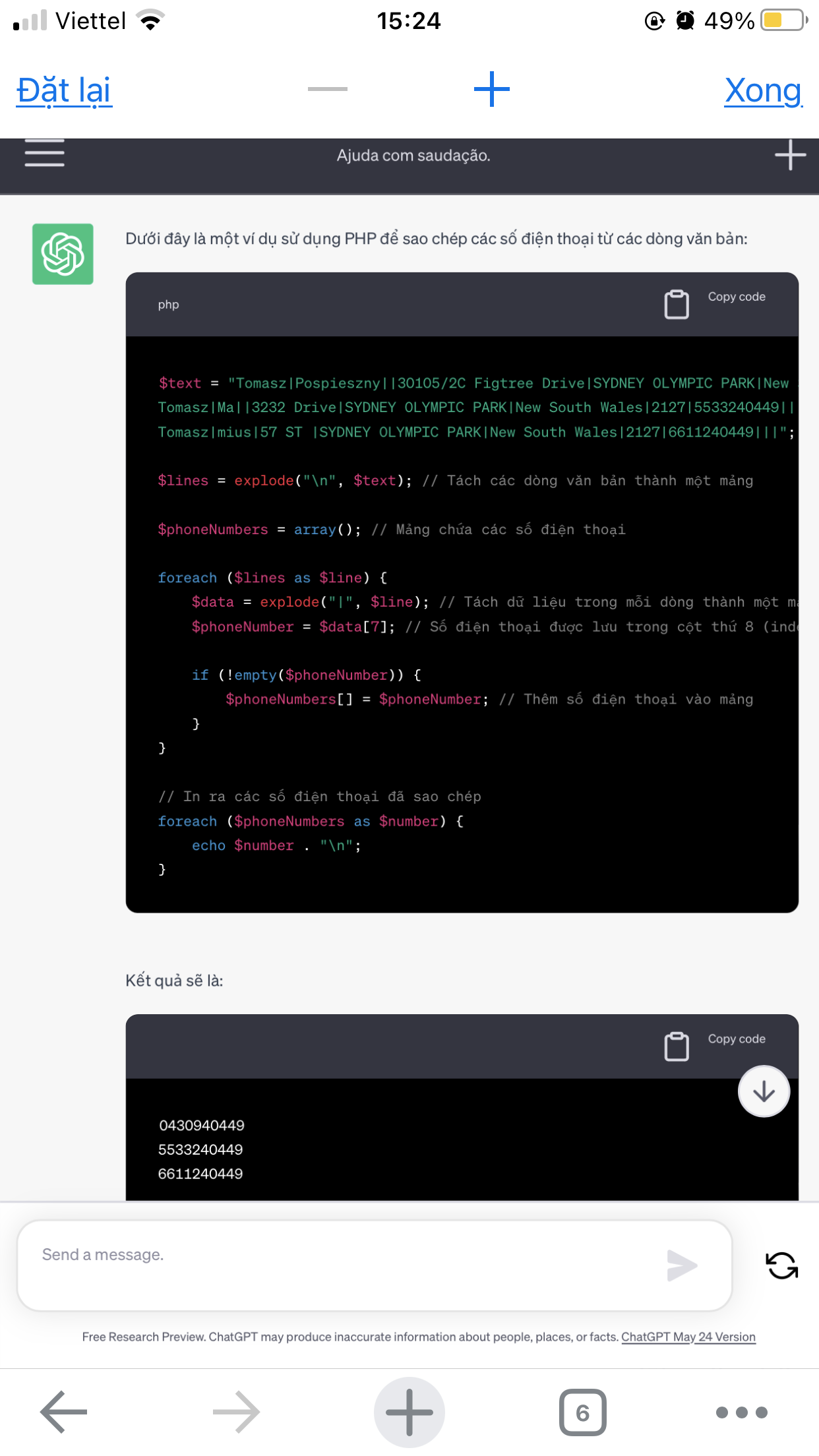The height and width of the screenshot is (1456, 819).
Task: Tap the Xong done link
Action: [763, 90]
